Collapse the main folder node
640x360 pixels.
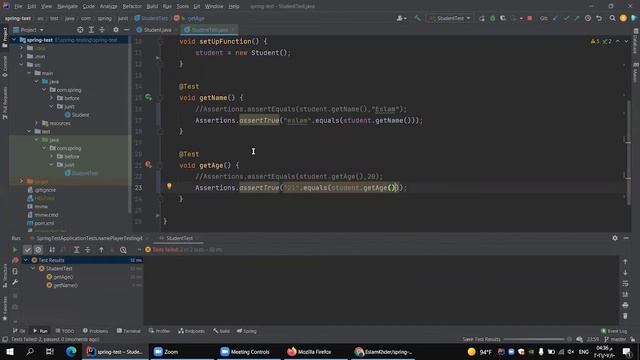pos(29,73)
